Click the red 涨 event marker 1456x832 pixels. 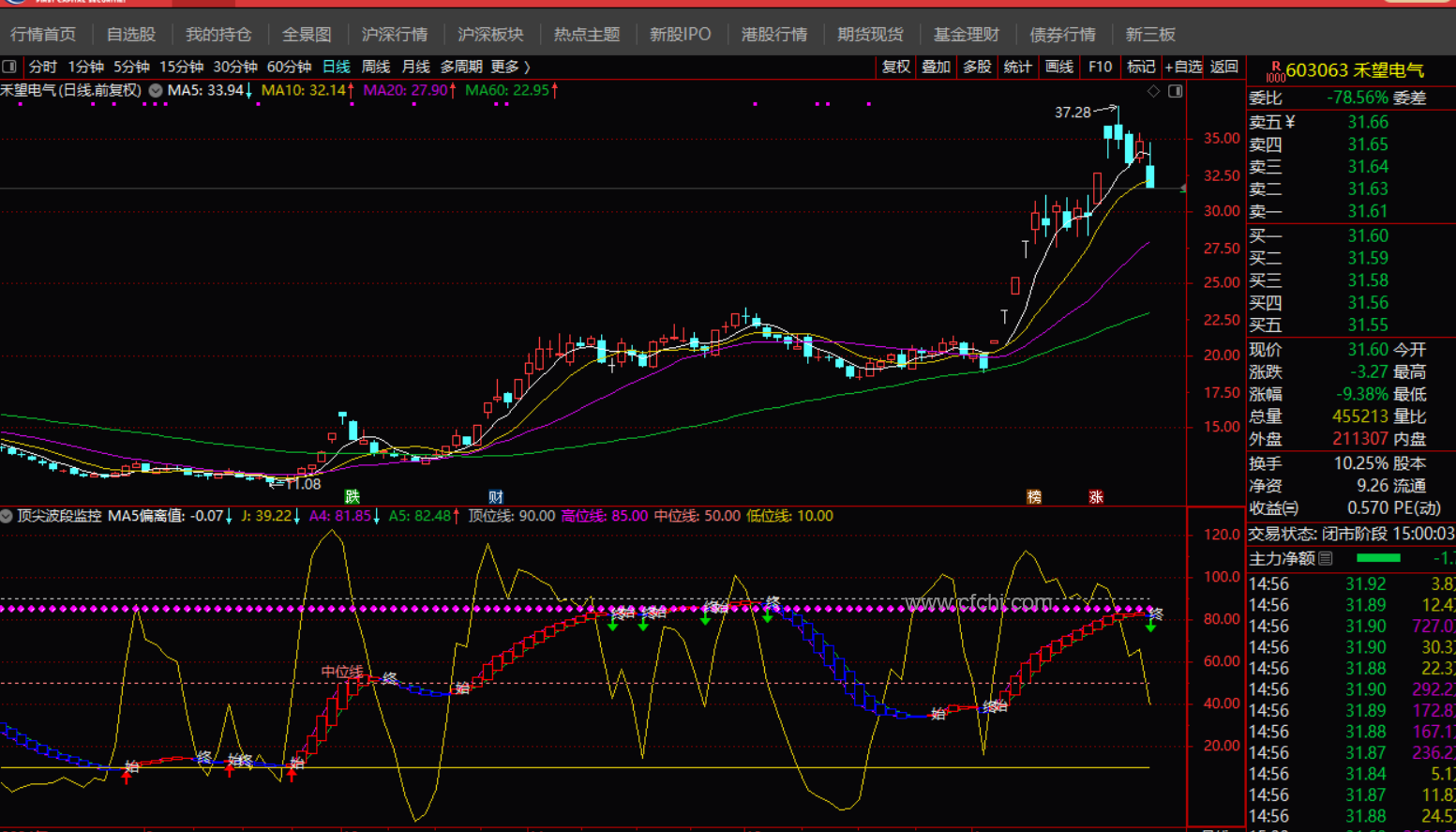pos(1096,496)
